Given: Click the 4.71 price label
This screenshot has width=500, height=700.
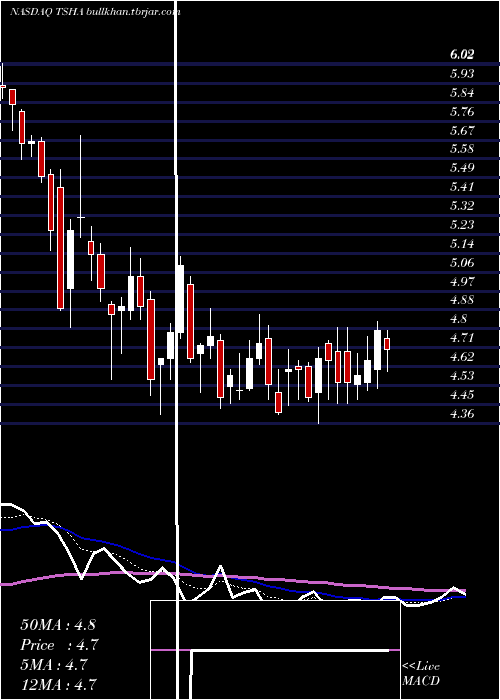Looking at the screenshot, I should 462,338.
